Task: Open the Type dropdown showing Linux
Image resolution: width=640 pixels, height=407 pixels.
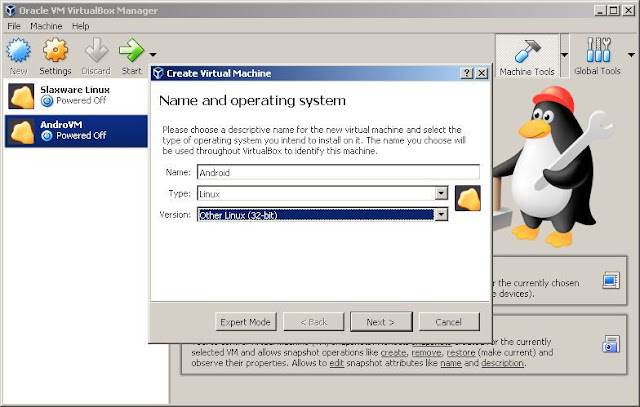Action: pyautogui.click(x=321, y=193)
